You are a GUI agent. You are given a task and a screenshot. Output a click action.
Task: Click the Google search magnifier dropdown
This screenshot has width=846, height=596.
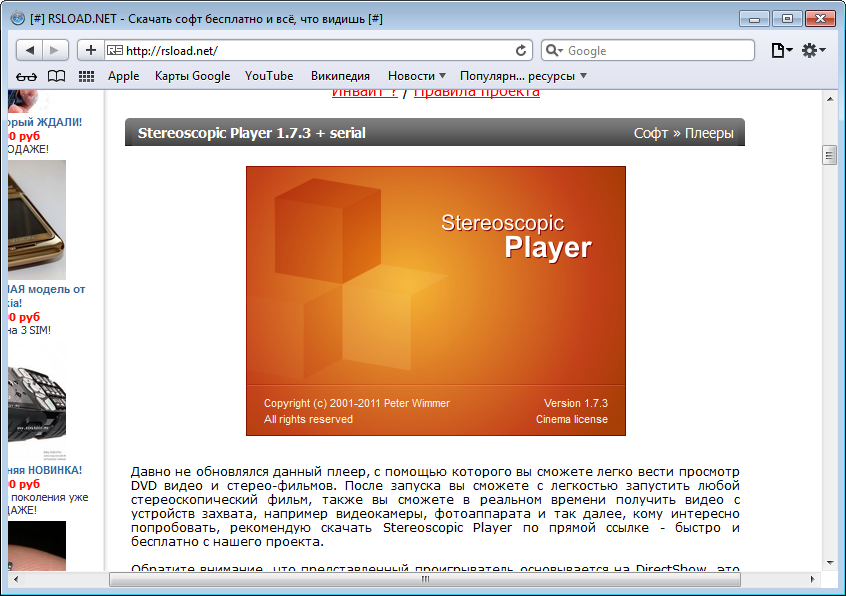pyautogui.click(x=554, y=50)
